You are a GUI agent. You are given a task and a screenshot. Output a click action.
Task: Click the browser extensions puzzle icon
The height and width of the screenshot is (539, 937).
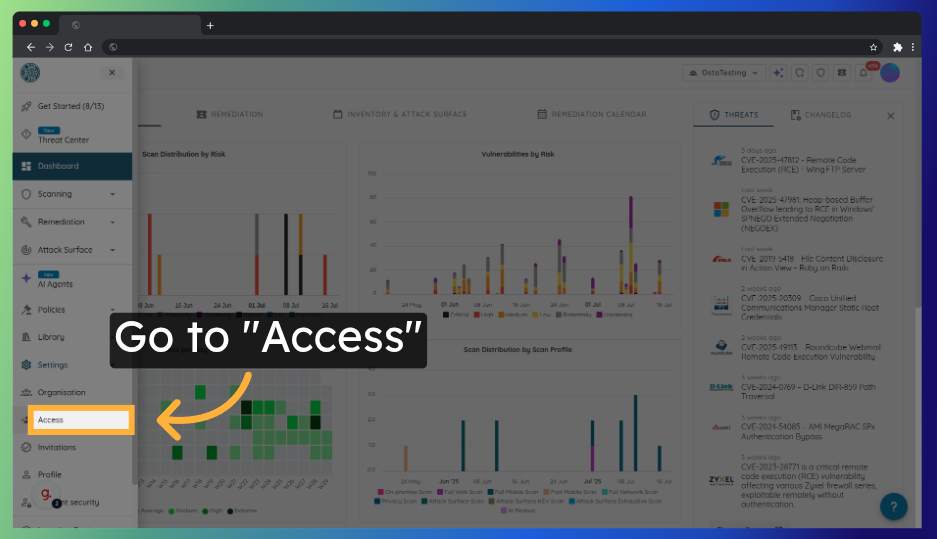[x=897, y=47]
